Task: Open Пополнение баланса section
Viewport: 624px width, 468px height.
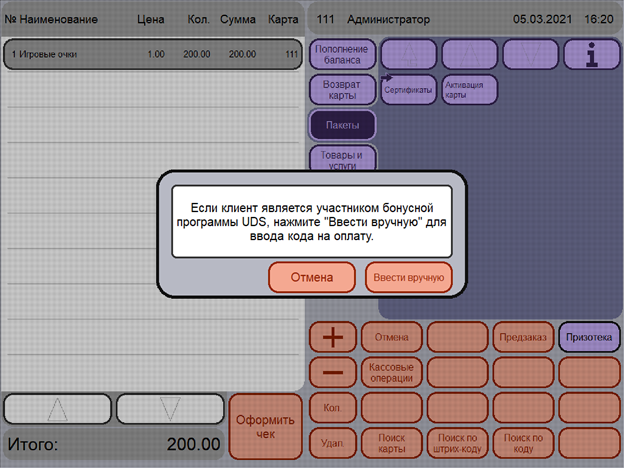Action: tap(342, 54)
